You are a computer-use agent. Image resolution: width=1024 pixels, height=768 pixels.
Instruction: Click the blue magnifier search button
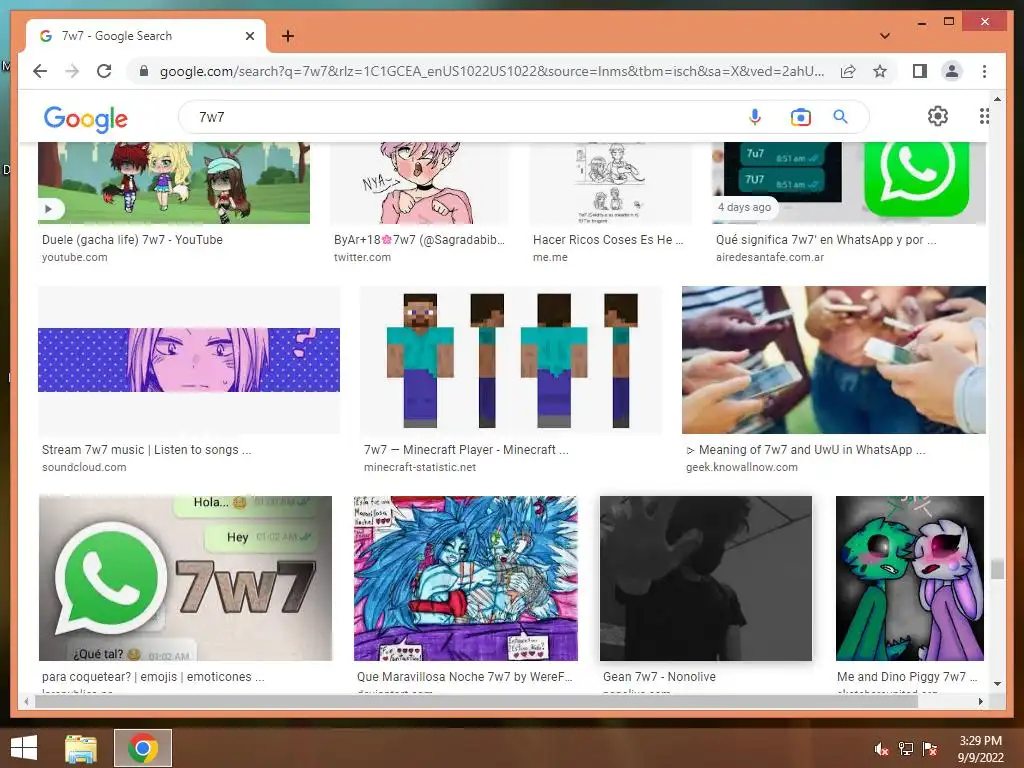tap(840, 117)
